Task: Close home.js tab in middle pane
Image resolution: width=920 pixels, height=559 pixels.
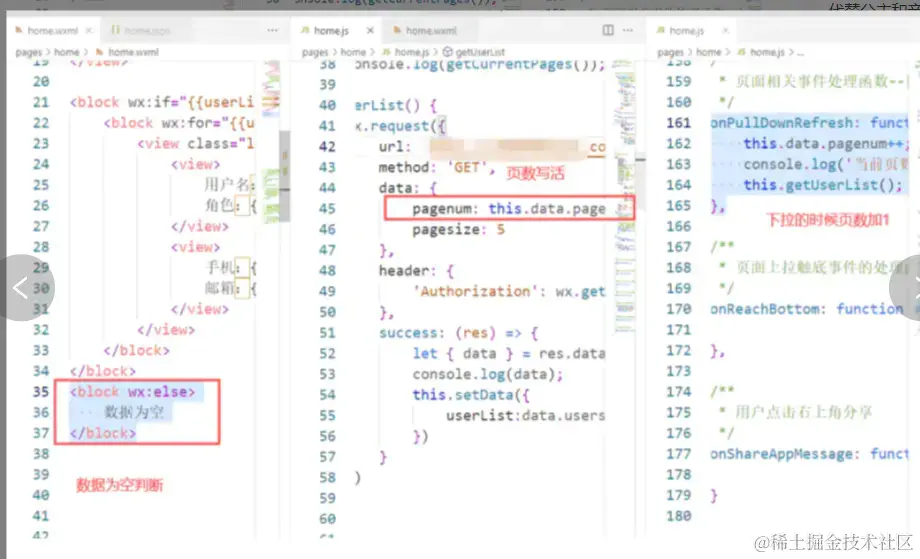Action: 370,31
